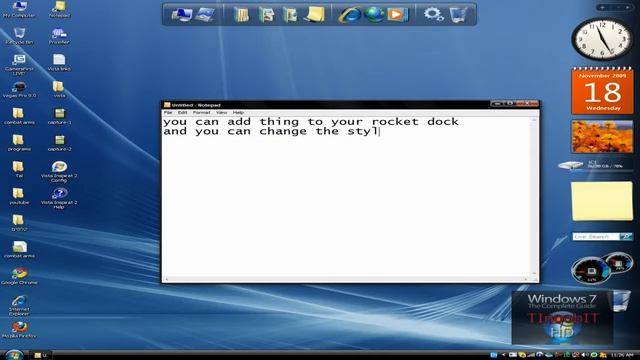This screenshot has height=360, width=640.
Task: Launch Mozilla Firefox desktop shortcut
Action: tap(19, 330)
